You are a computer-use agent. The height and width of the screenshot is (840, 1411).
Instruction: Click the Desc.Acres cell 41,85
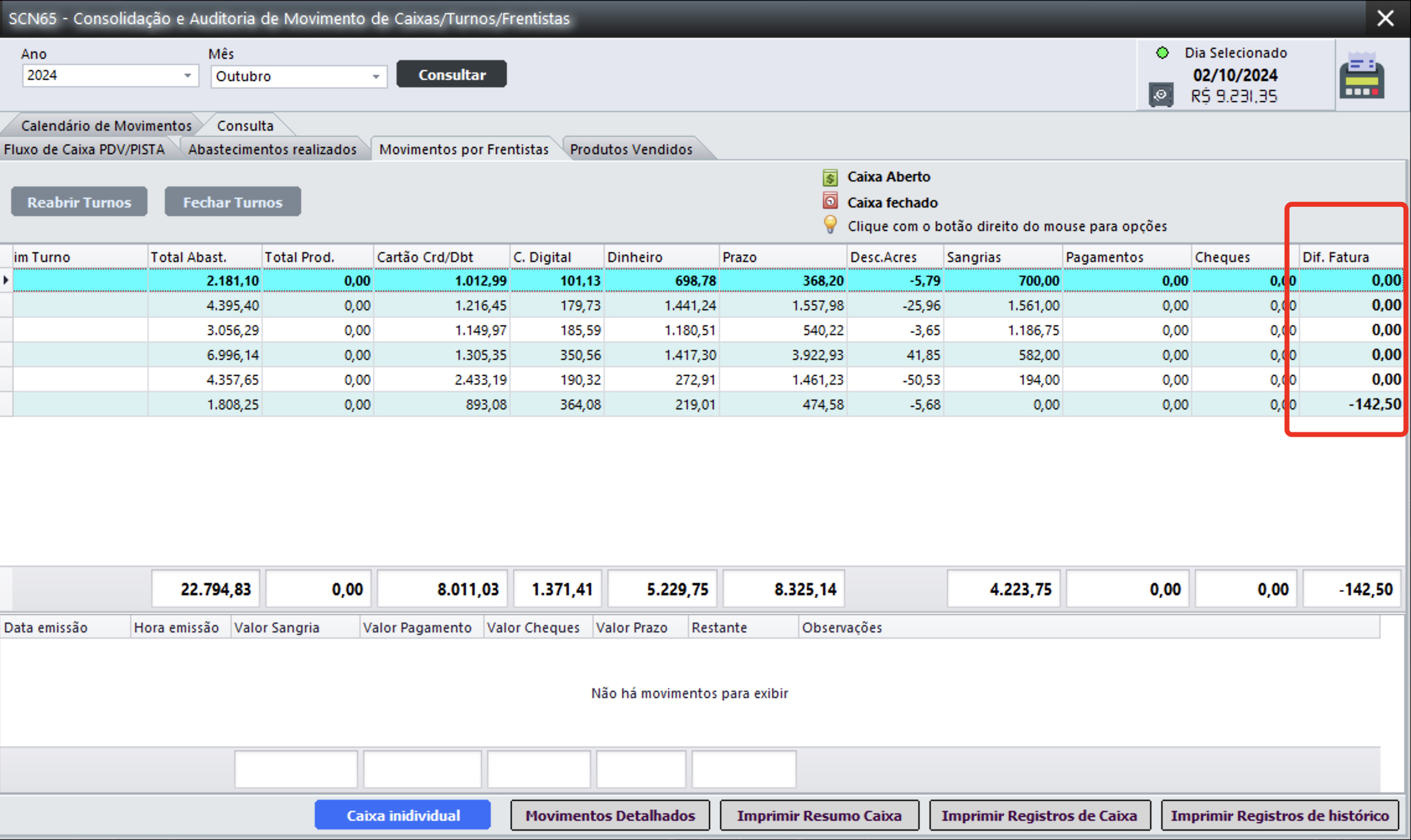[895, 355]
